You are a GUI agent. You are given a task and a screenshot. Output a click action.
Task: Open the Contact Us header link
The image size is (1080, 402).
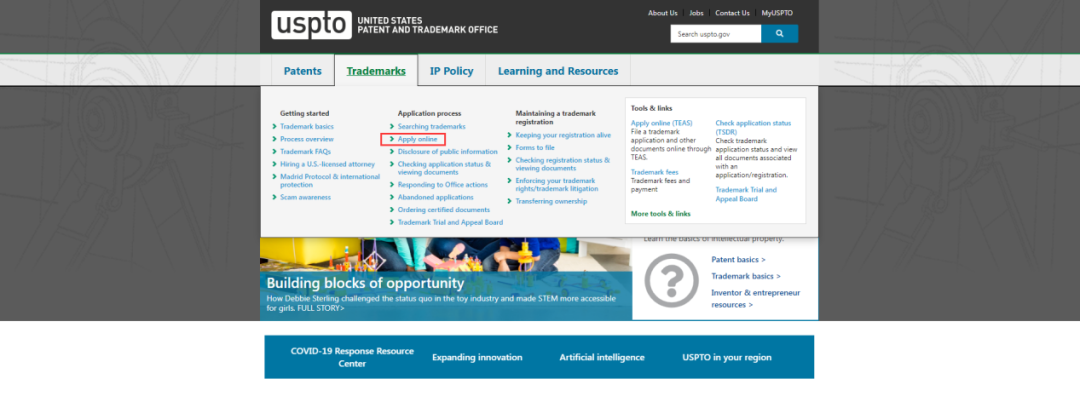click(732, 13)
